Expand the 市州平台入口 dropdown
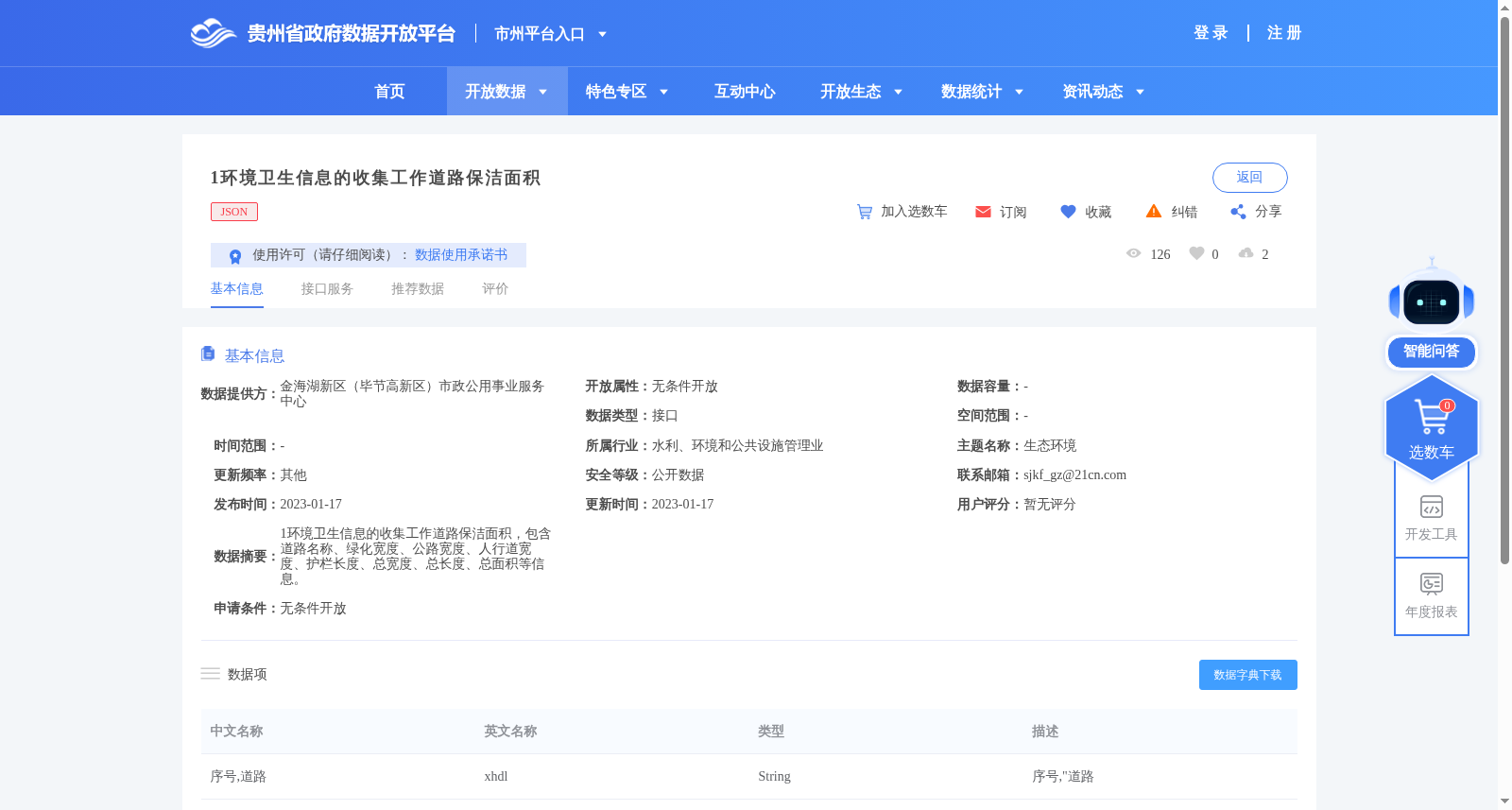The width and height of the screenshot is (1512, 810). [602, 34]
